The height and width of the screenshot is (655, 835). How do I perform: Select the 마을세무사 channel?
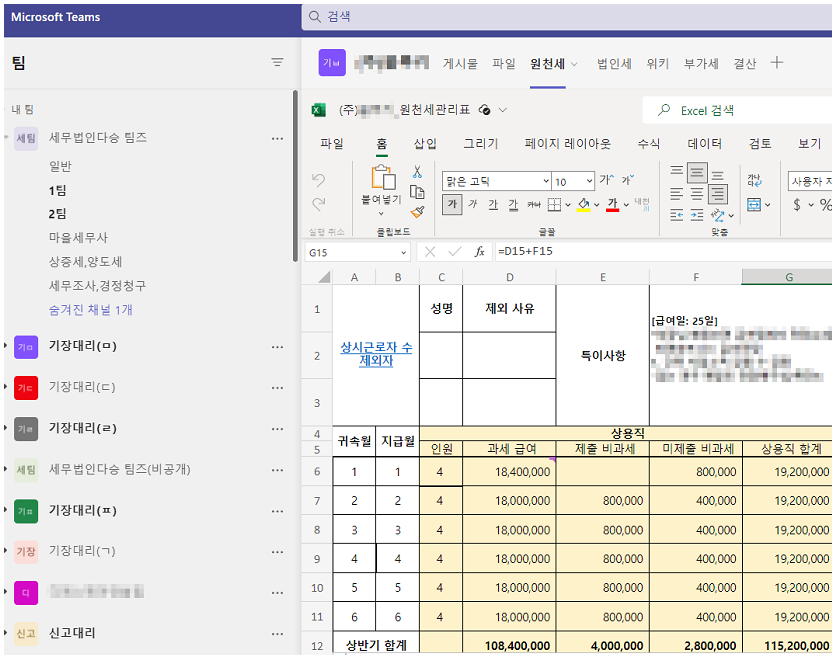pos(78,238)
